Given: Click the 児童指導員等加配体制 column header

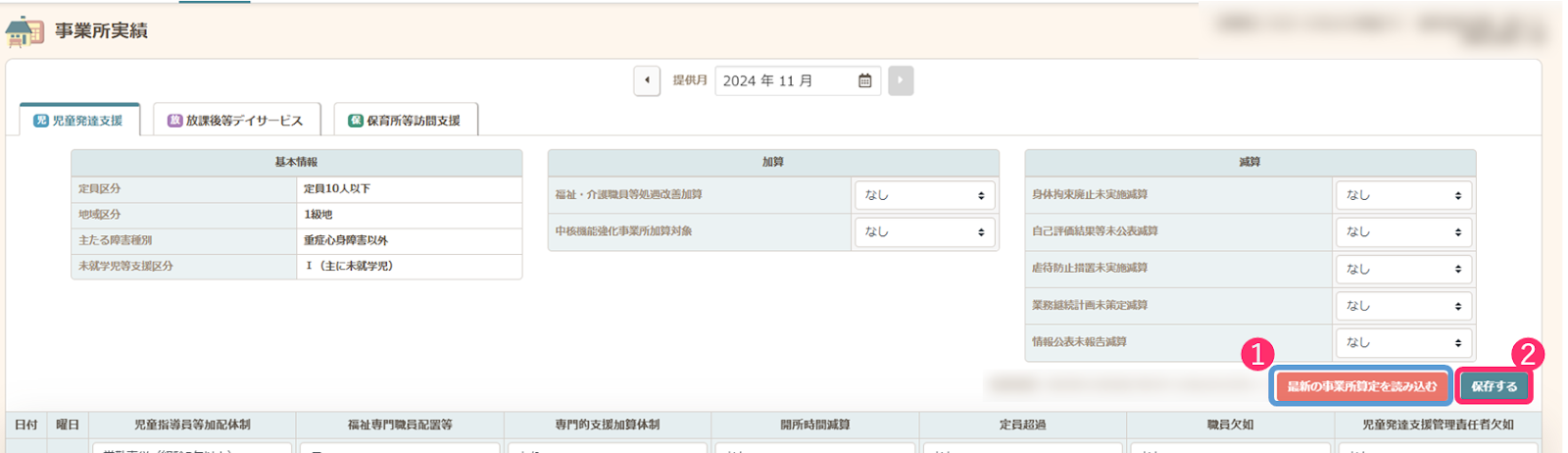Looking at the screenshot, I should [192, 425].
